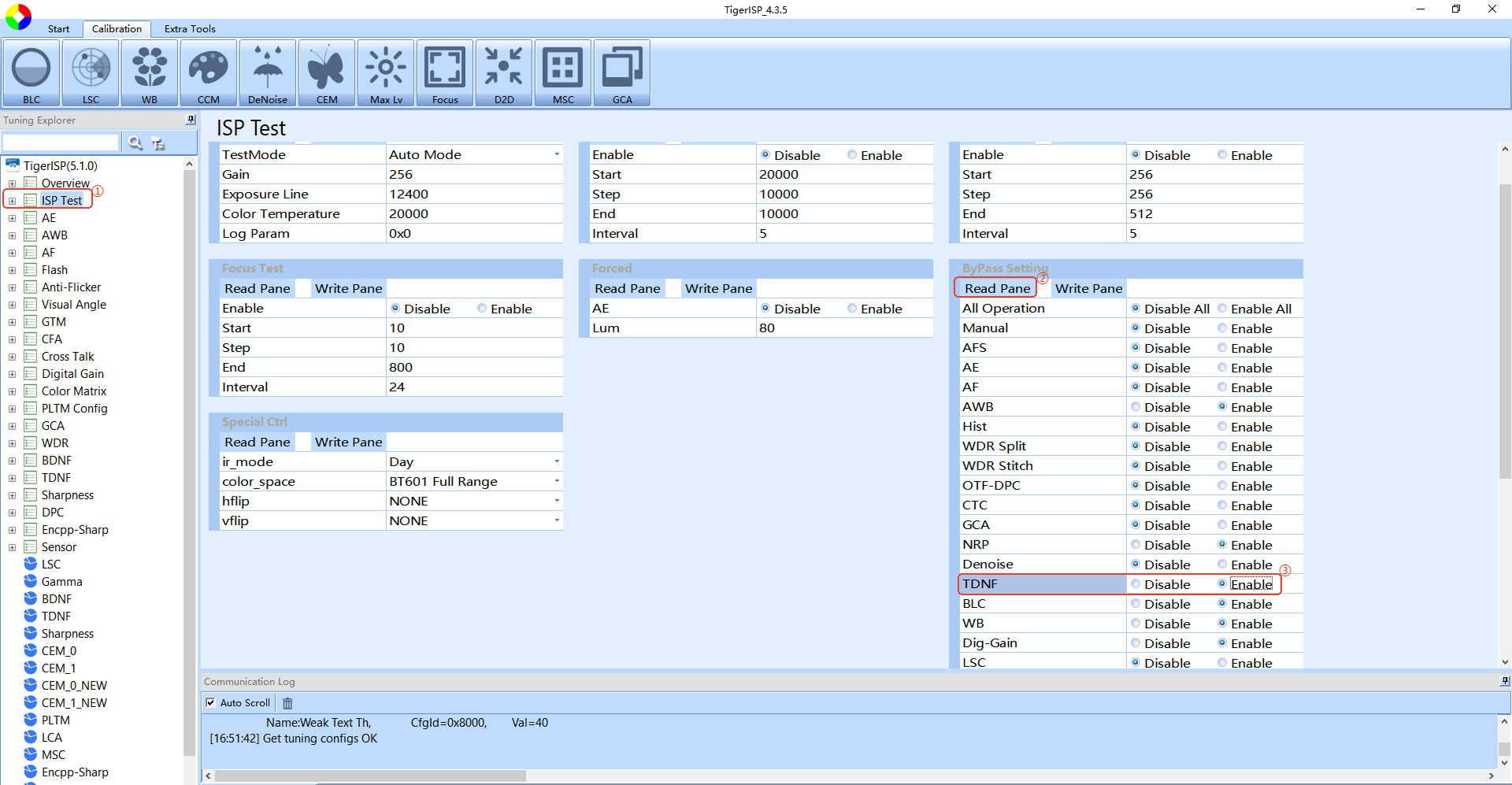This screenshot has height=785, width=1512.
Task: Expand the AWB tree node
Action: (x=12, y=235)
